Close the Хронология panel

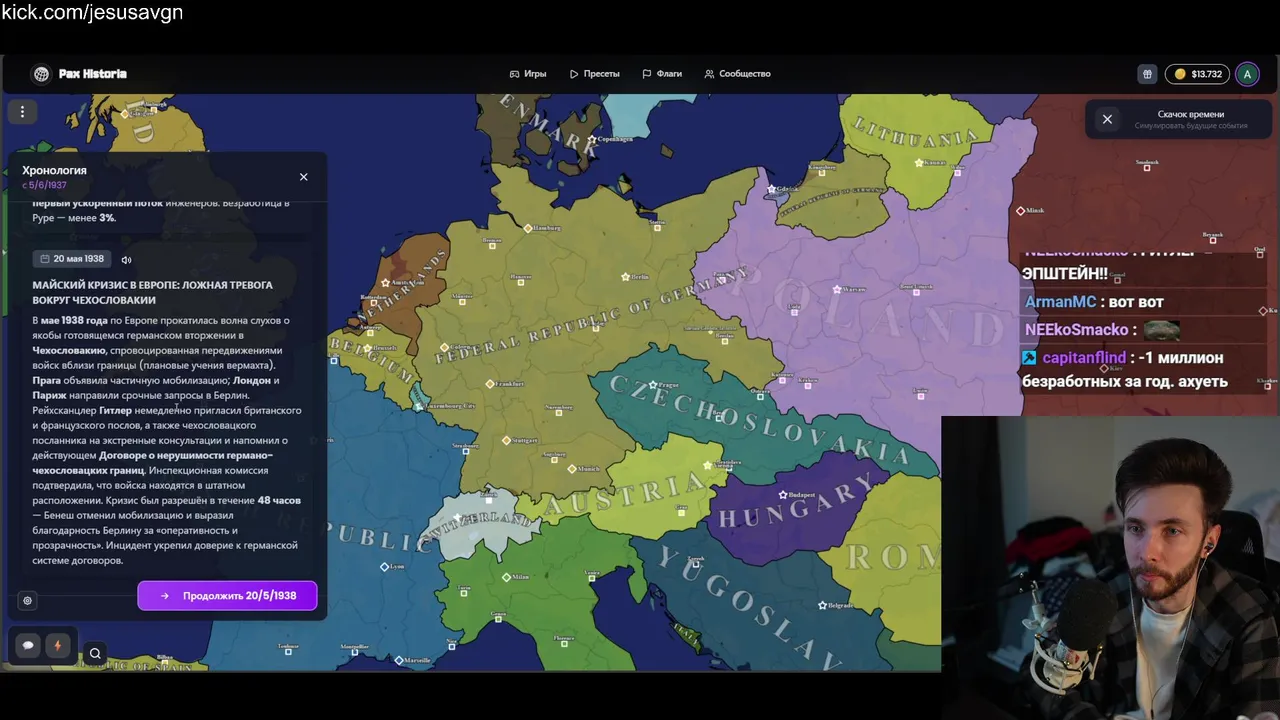tap(304, 177)
